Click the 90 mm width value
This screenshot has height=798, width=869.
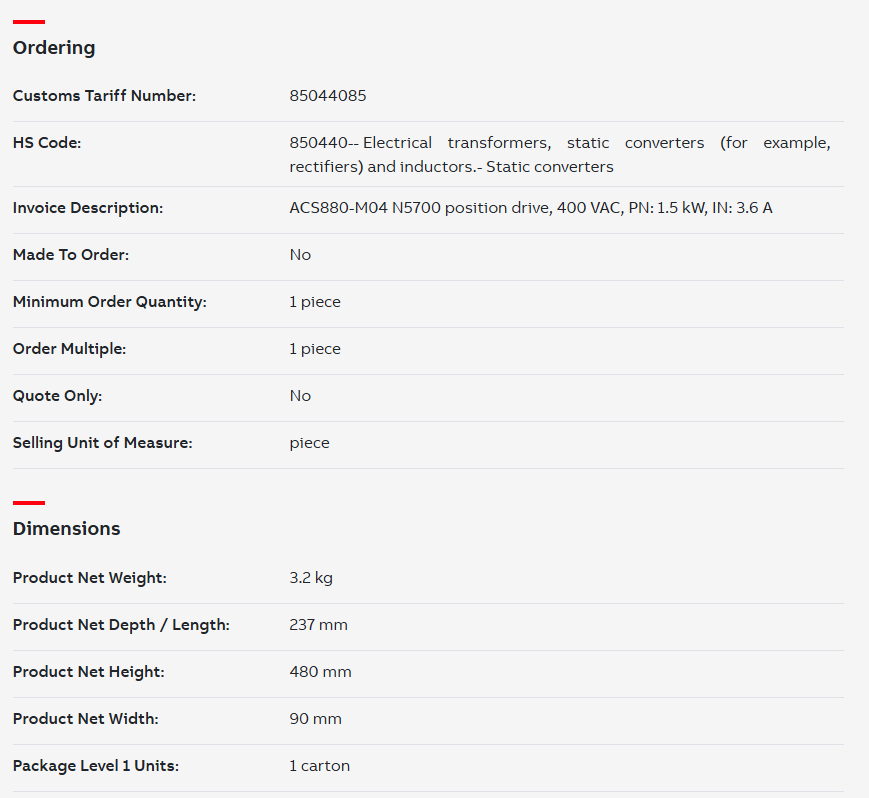[315, 719]
